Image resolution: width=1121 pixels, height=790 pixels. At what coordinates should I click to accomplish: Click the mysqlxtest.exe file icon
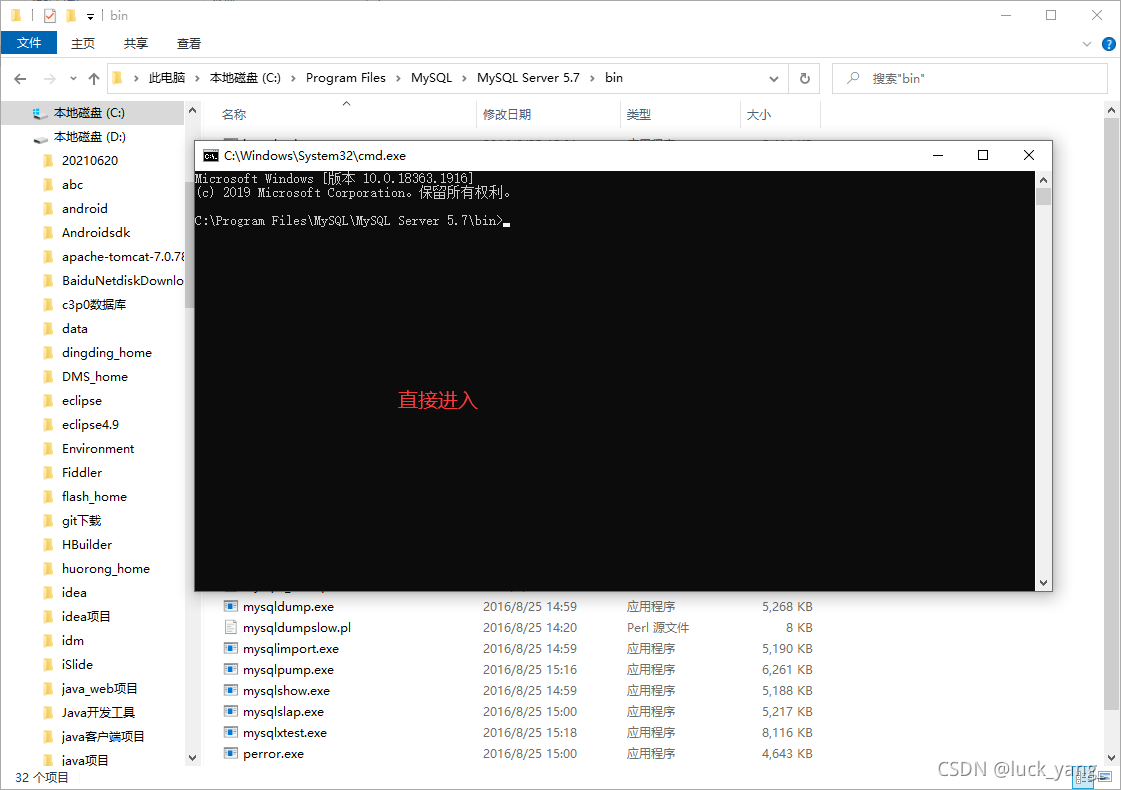230,733
